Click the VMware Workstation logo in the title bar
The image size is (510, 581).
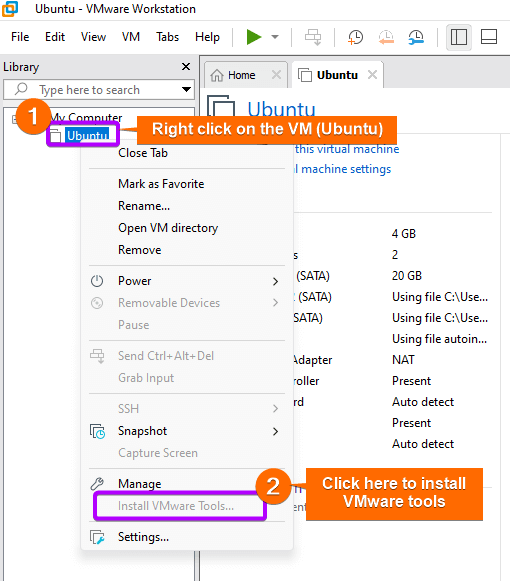tap(10, 9)
